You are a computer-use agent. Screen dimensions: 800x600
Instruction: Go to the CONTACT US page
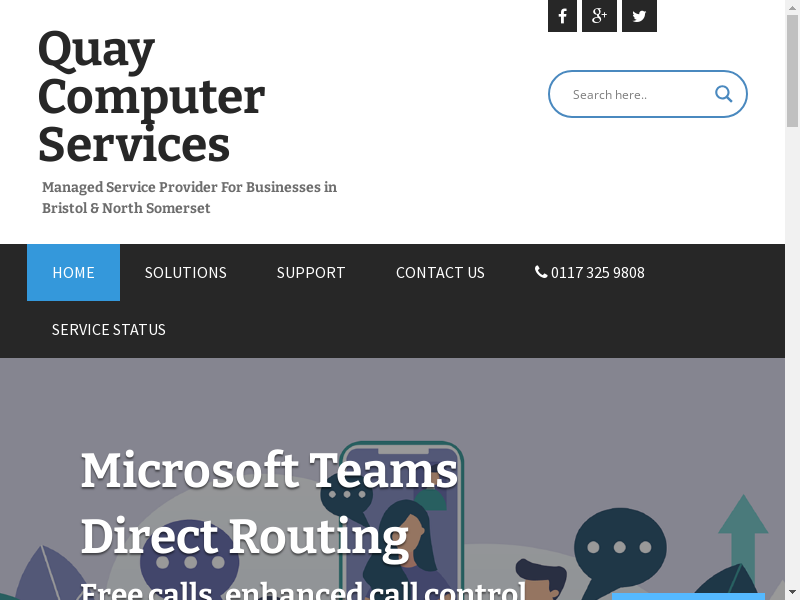440,272
